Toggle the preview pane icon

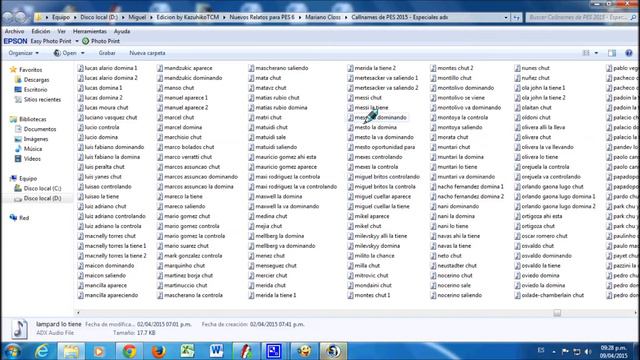click(612, 53)
